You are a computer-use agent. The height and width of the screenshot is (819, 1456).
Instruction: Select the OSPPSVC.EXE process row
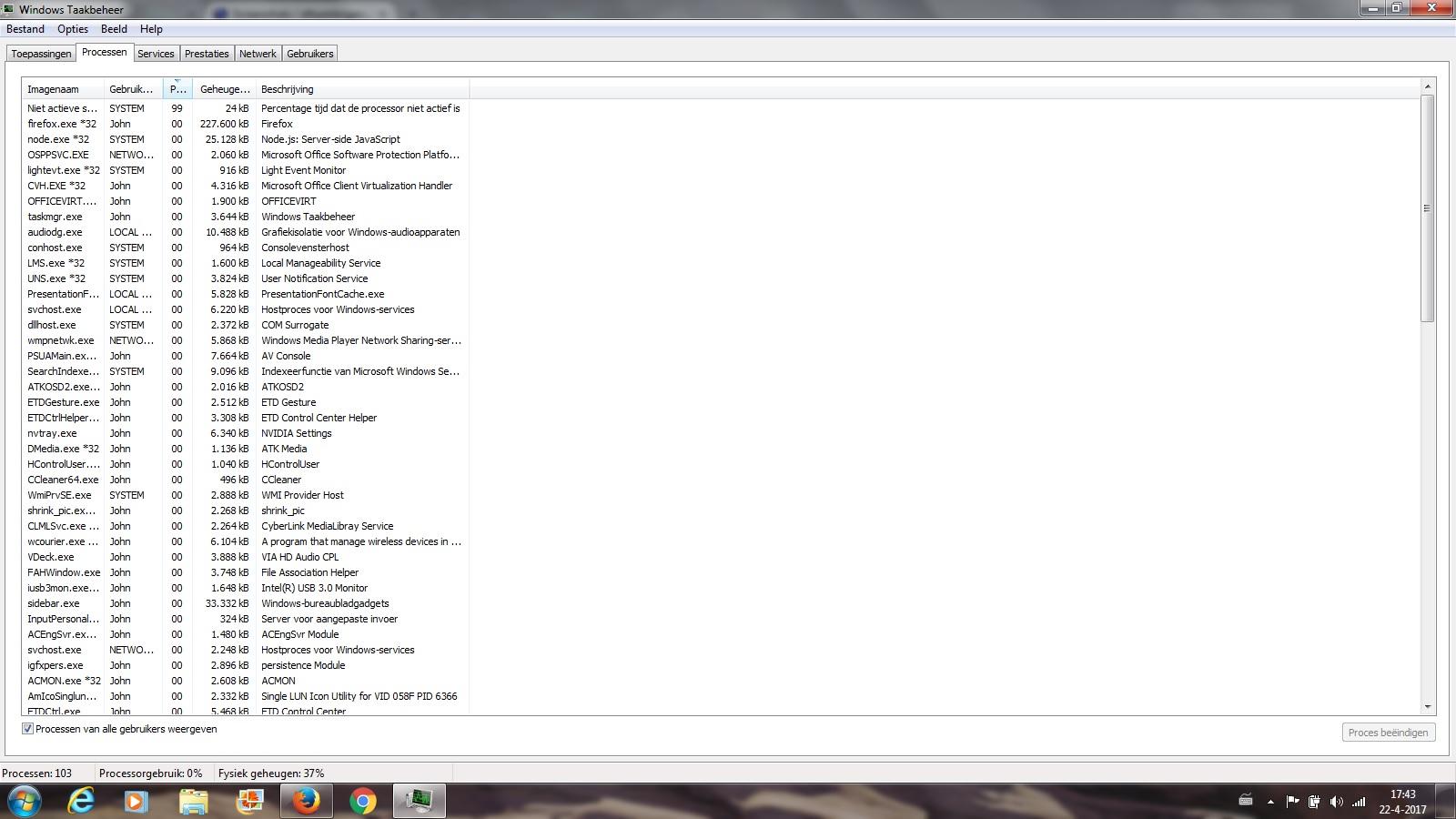[246, 155]
